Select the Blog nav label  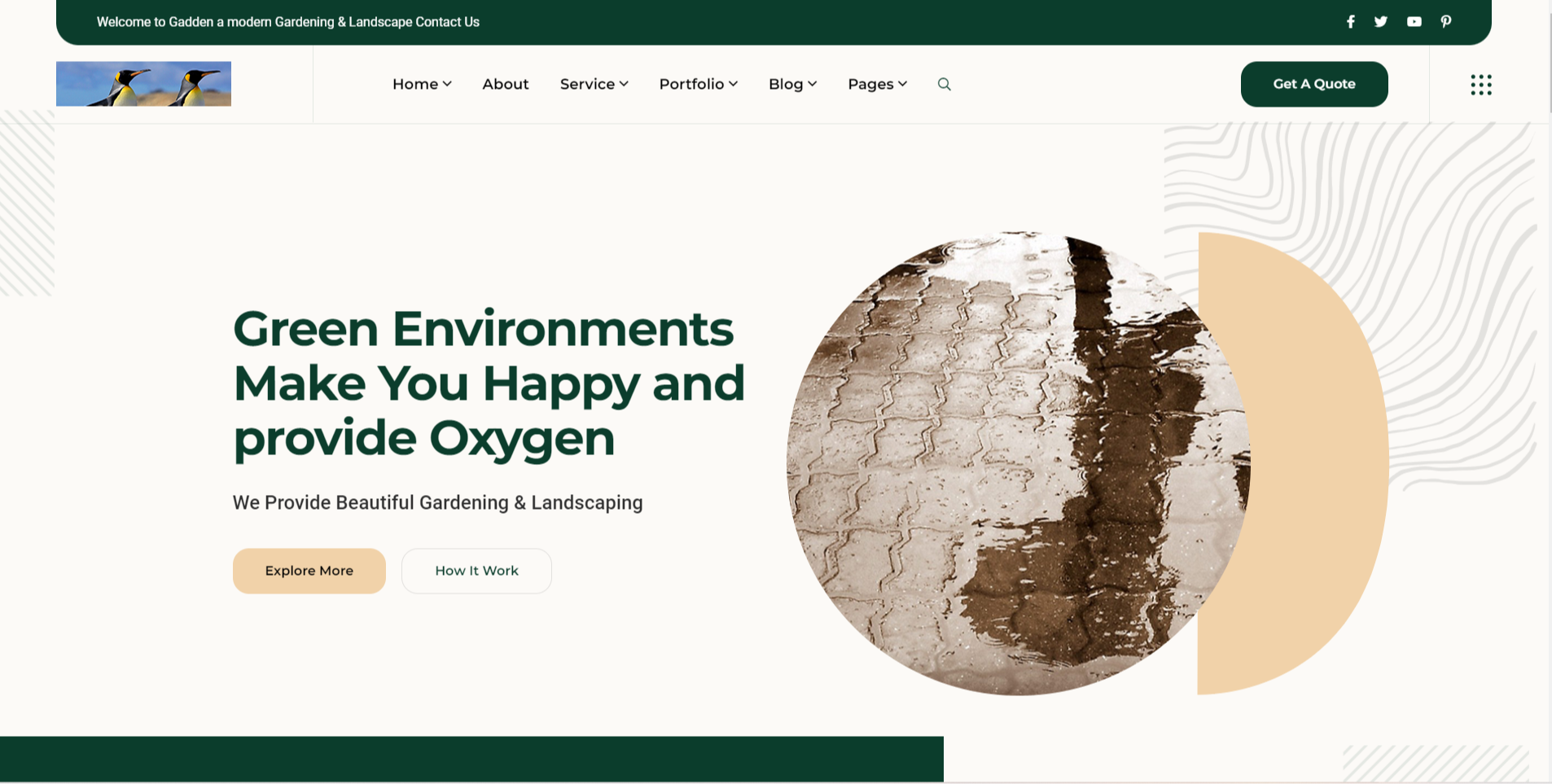tap(786, 84)
